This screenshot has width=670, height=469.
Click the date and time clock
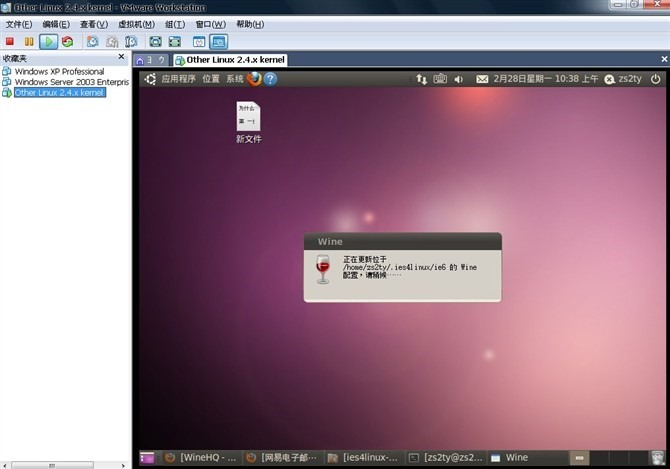[546, 79]
